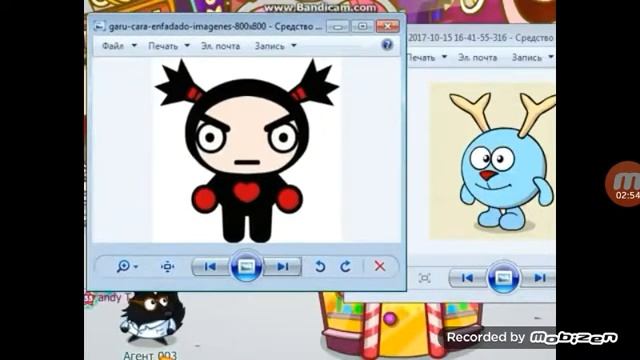Click the black hedgehog avatar in game
Image resolution: width=640 pixels, height=360 pixels.
[152, 318]
